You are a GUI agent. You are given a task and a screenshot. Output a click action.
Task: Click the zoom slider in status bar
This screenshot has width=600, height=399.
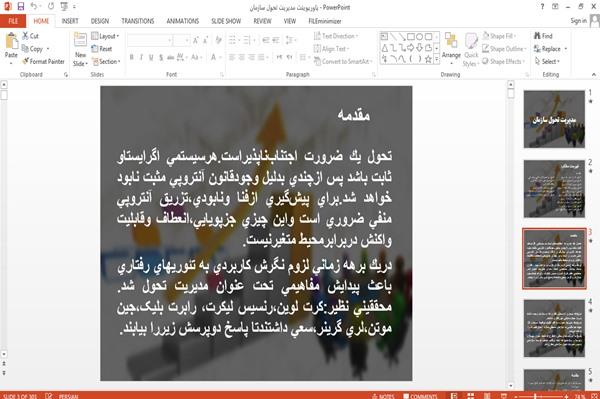541,396
